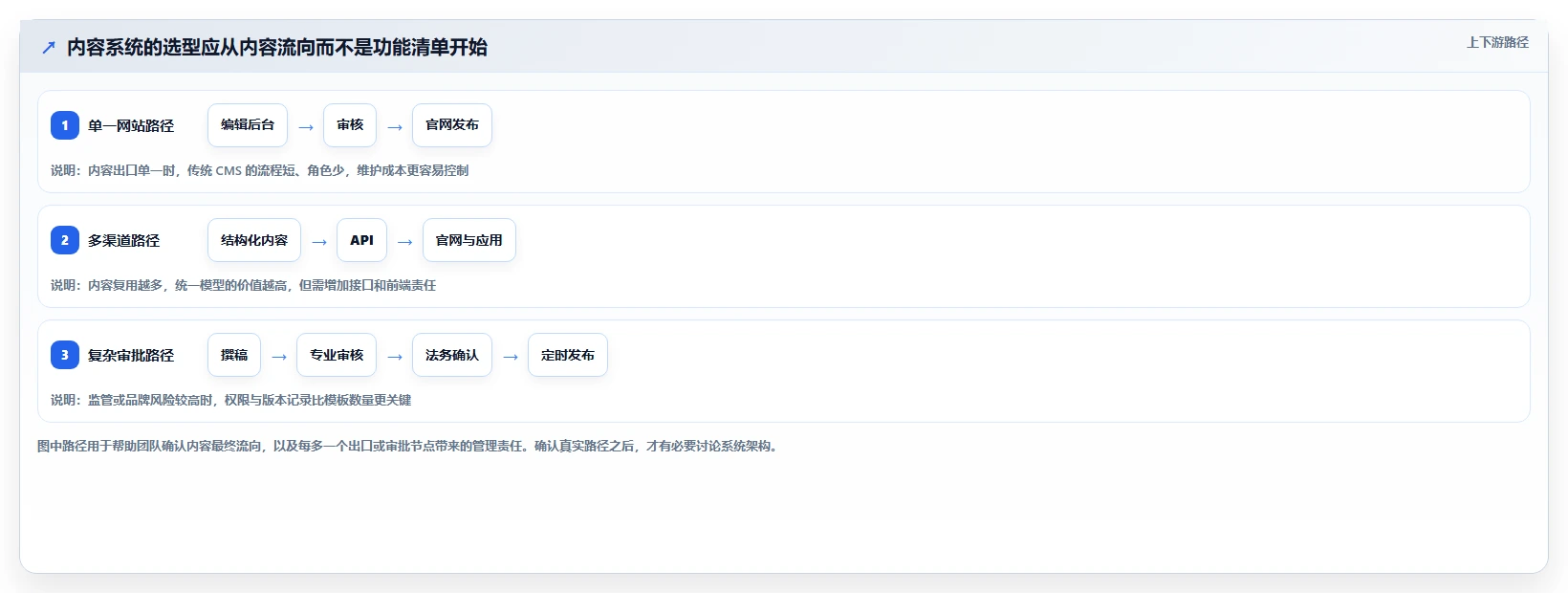Click number badge 3 for 复杂审批路径
This screenshot has width=1568, height=593.
click(65, 355)
